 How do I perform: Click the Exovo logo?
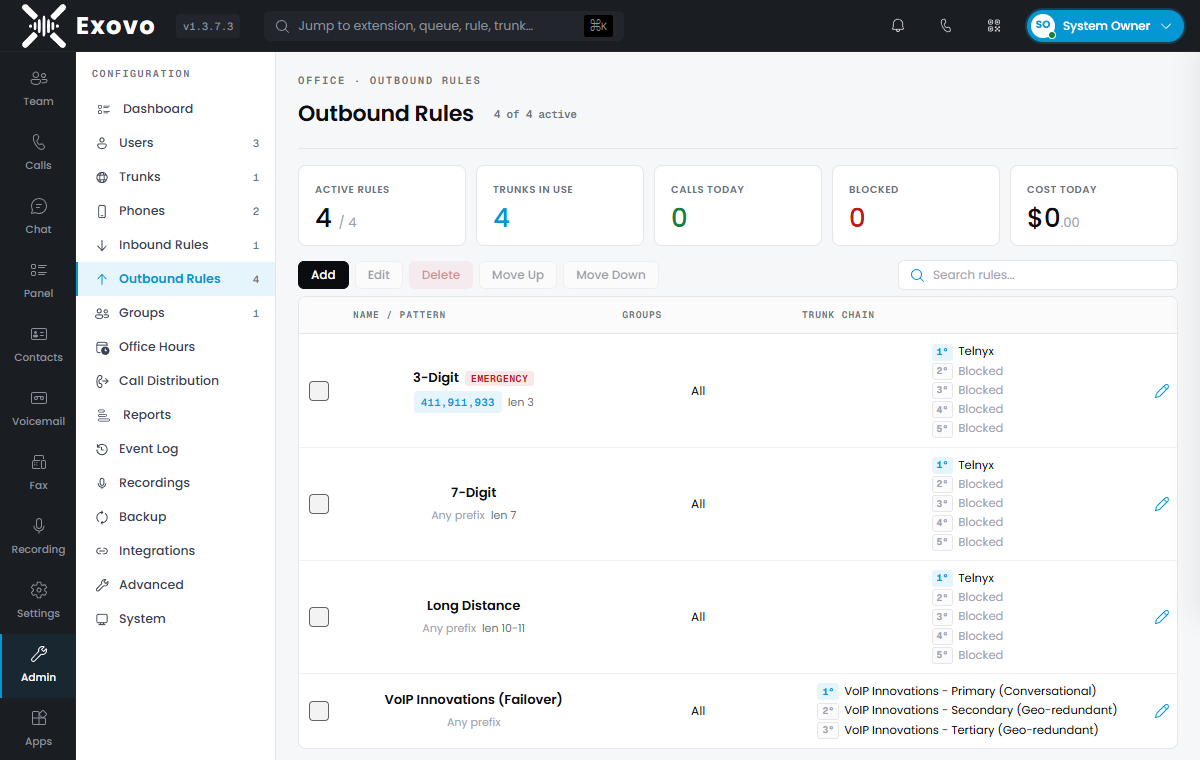(x=88, y=26)
